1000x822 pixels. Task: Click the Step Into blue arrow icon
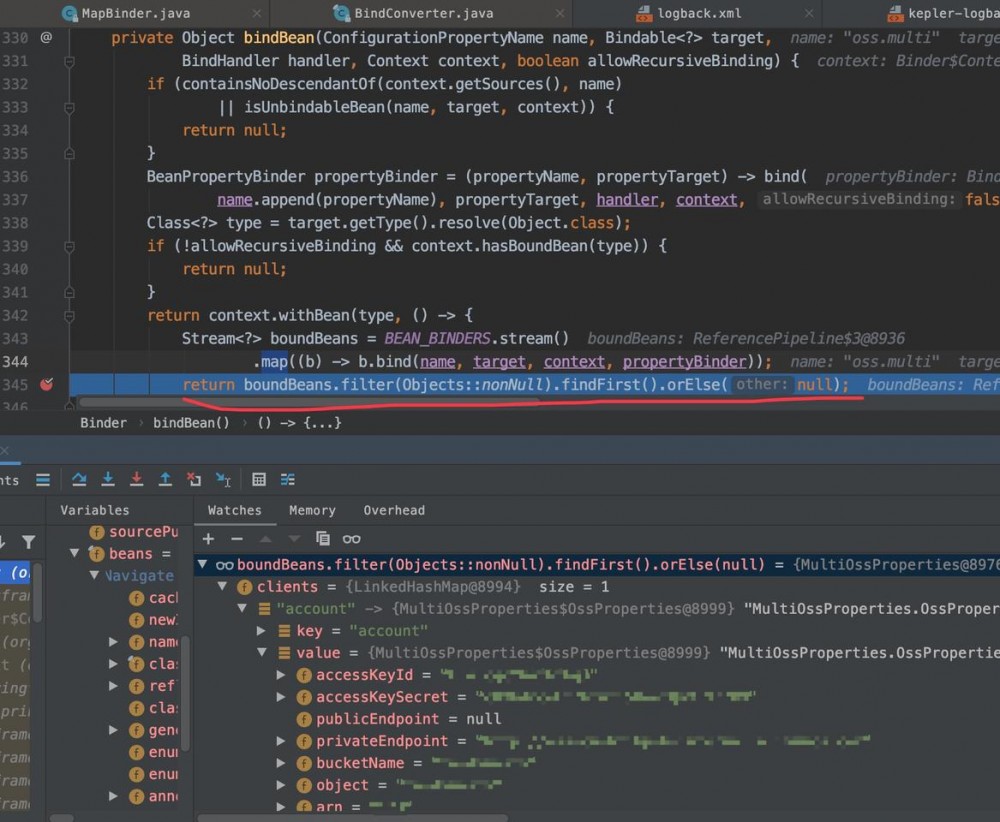[108, 480]
